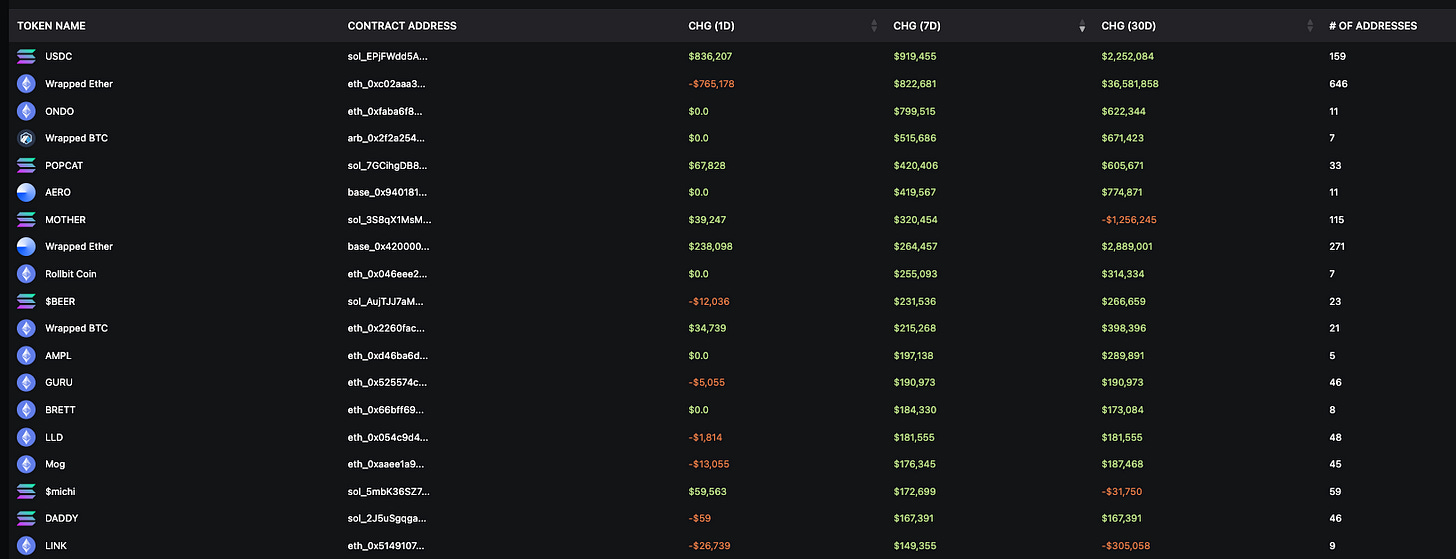The width and height of the screenshot is (1456, 559).
Task: Click the 30D change value -$305,058
Action: pos(1125,545)
